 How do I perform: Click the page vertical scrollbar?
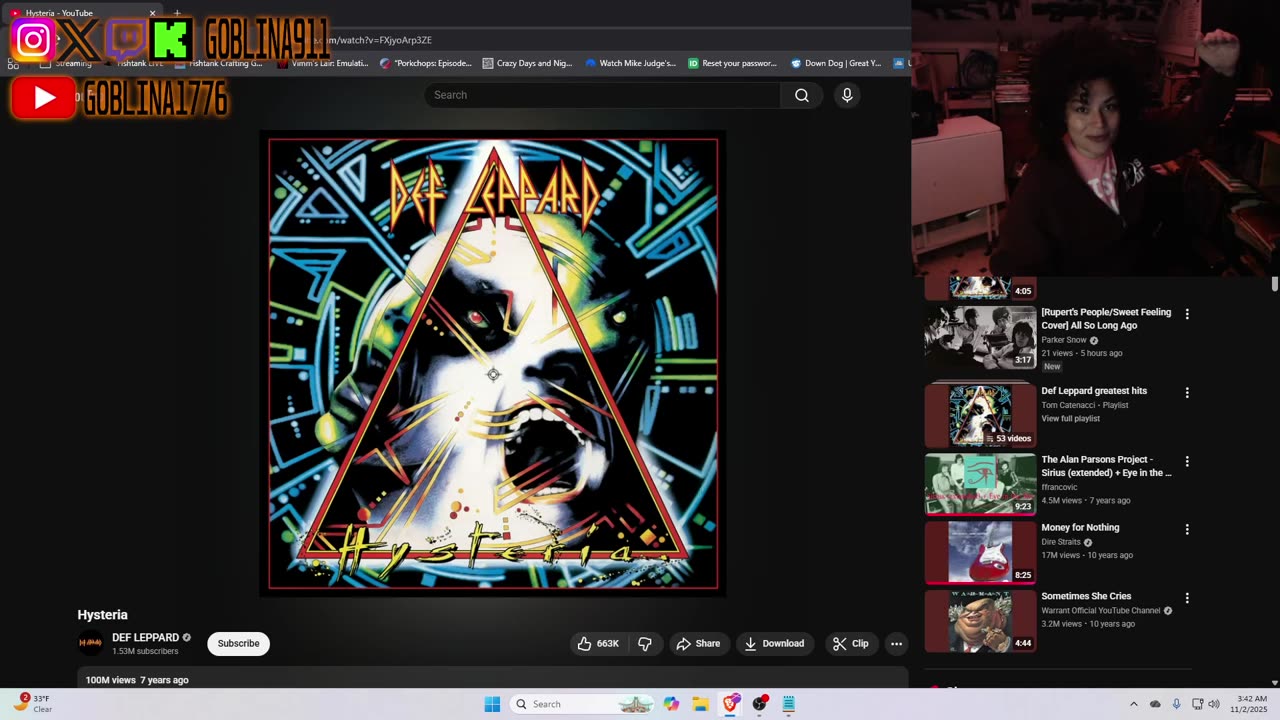(1274, 286)
